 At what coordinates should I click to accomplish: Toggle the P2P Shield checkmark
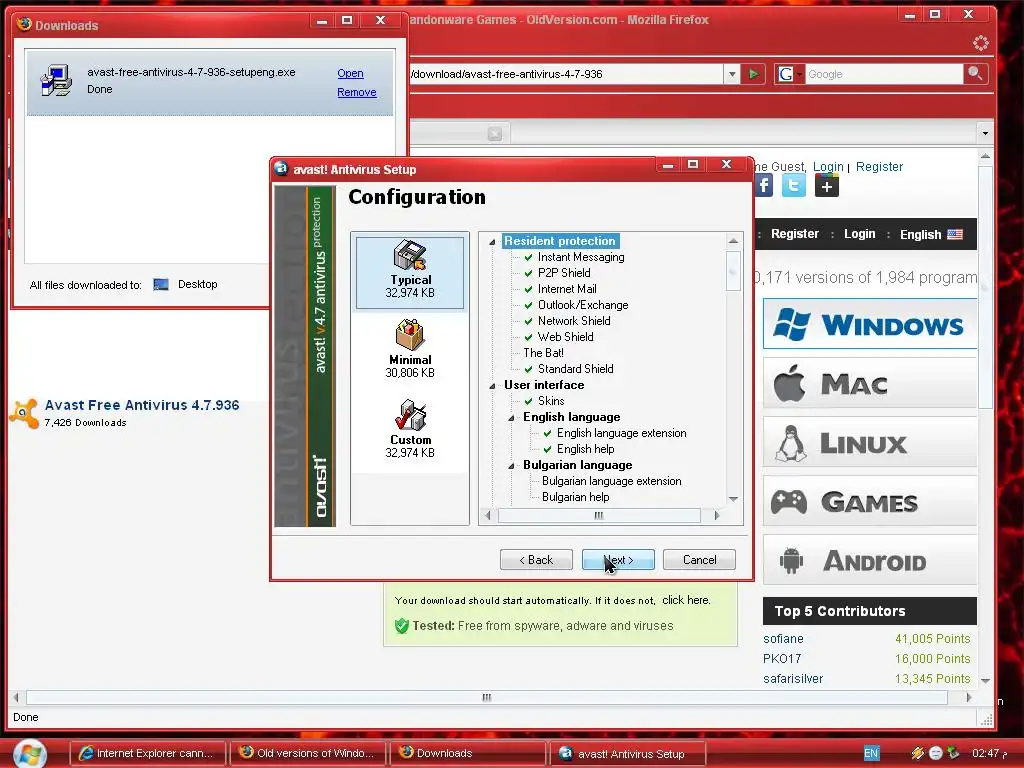528,273
